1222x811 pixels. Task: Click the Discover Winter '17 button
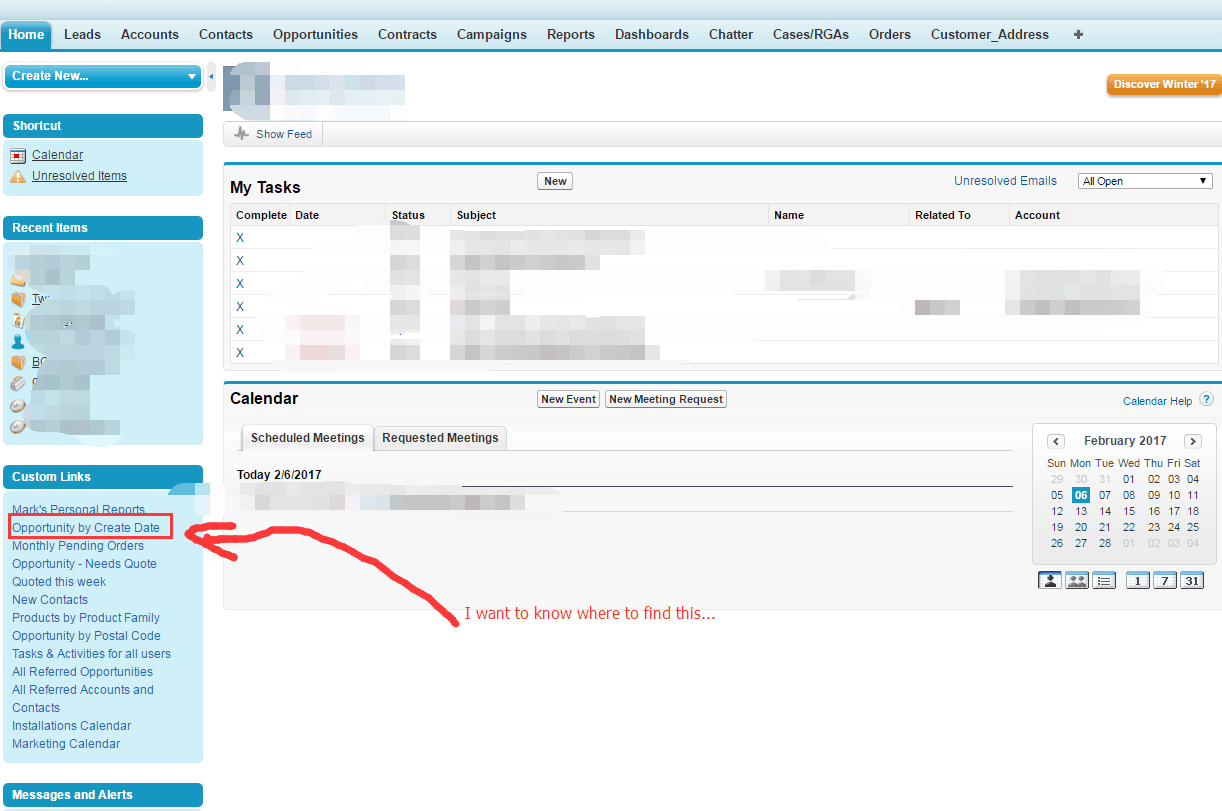click(1164, 84)
